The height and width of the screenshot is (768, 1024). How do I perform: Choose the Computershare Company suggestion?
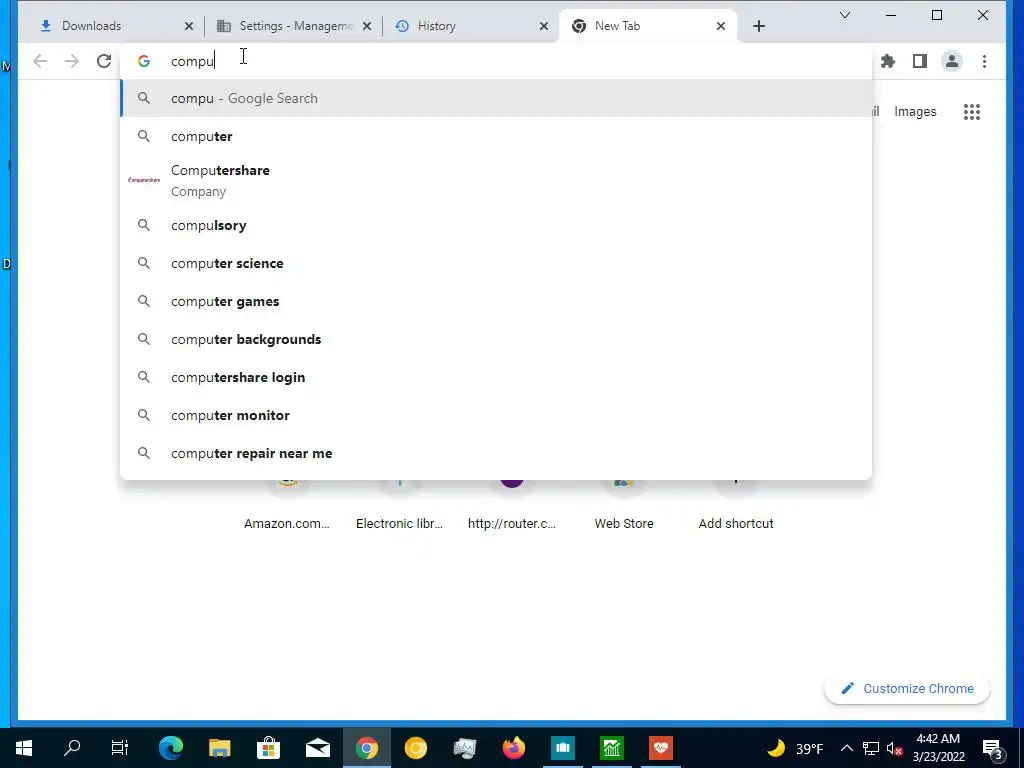click(496, 180)
